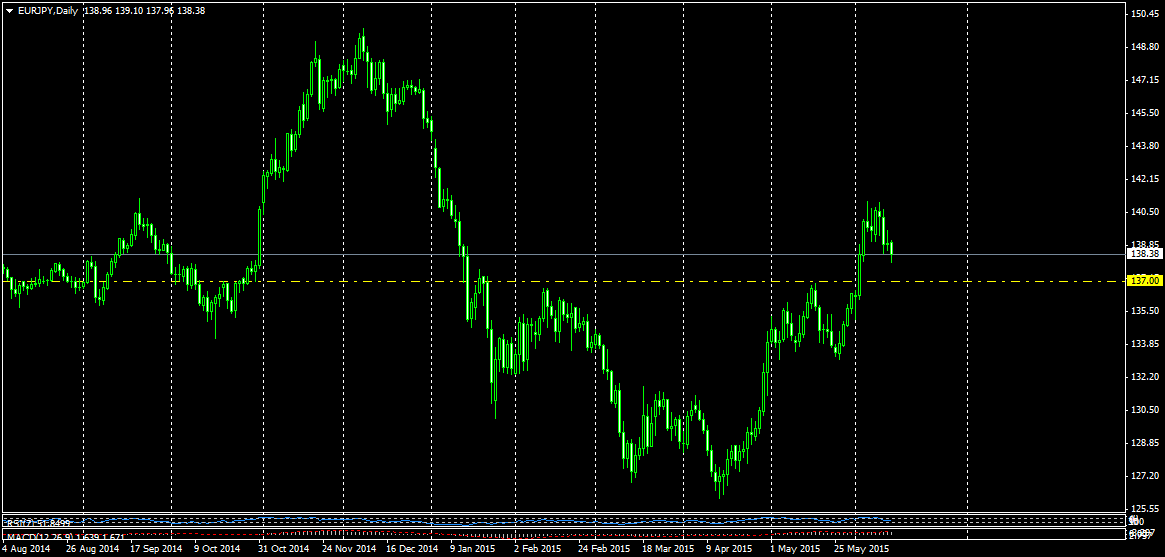The image size is (1165, 557).
Task: Click the current price label 138.38
Action: [1144, 254]
